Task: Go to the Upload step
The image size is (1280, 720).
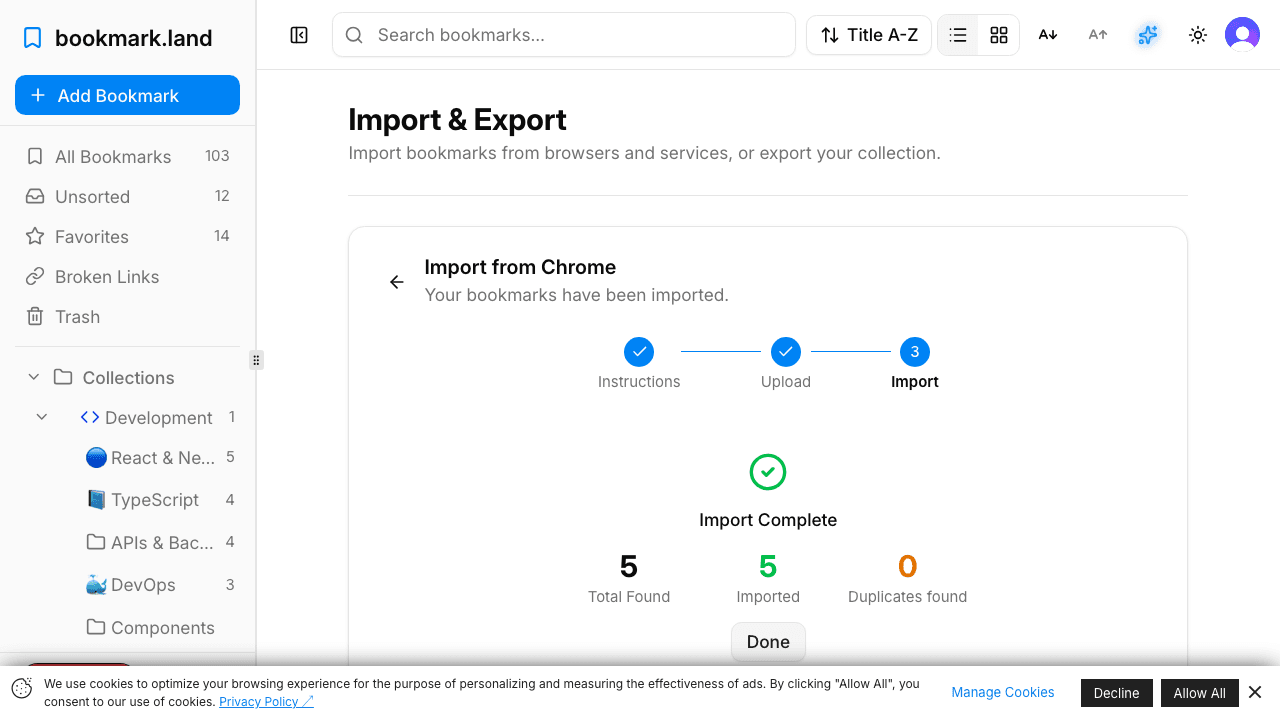Action: (786, 365)
